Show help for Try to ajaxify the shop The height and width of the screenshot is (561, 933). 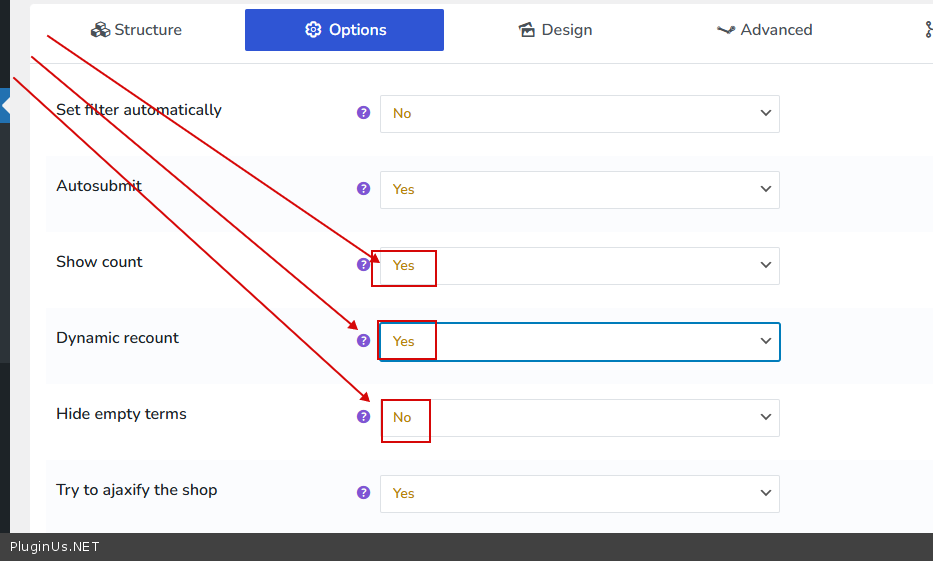[364, 493]
